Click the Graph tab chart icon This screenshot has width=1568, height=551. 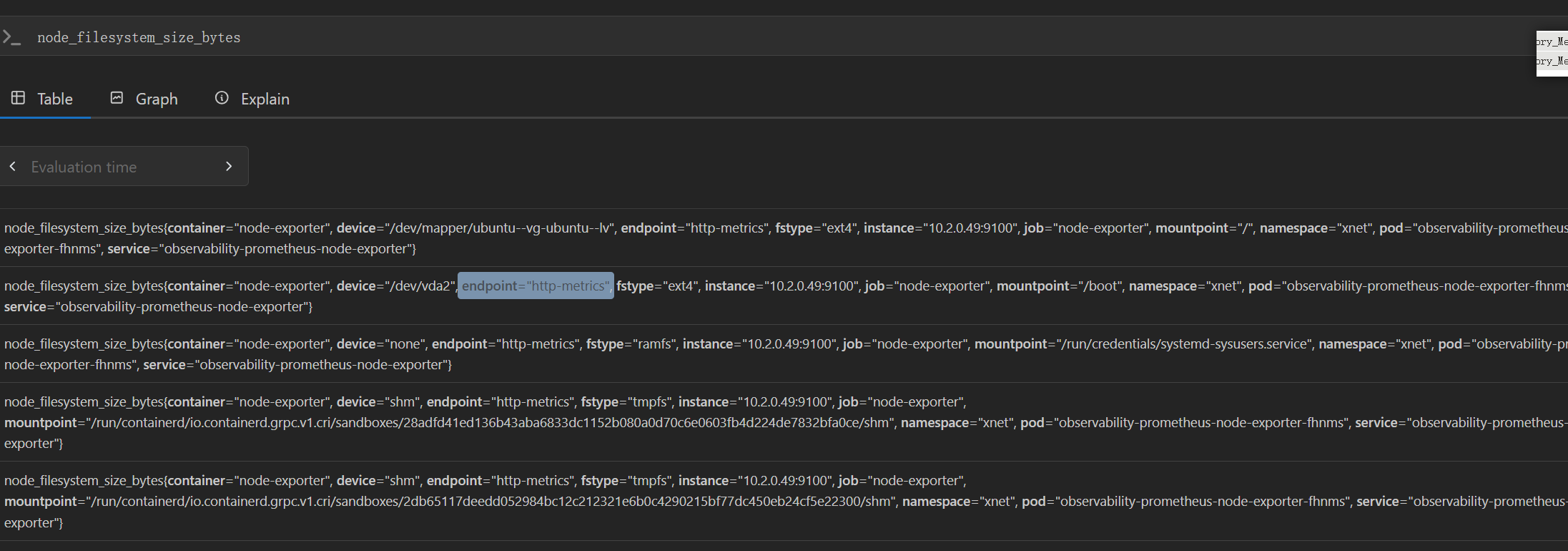117,97
